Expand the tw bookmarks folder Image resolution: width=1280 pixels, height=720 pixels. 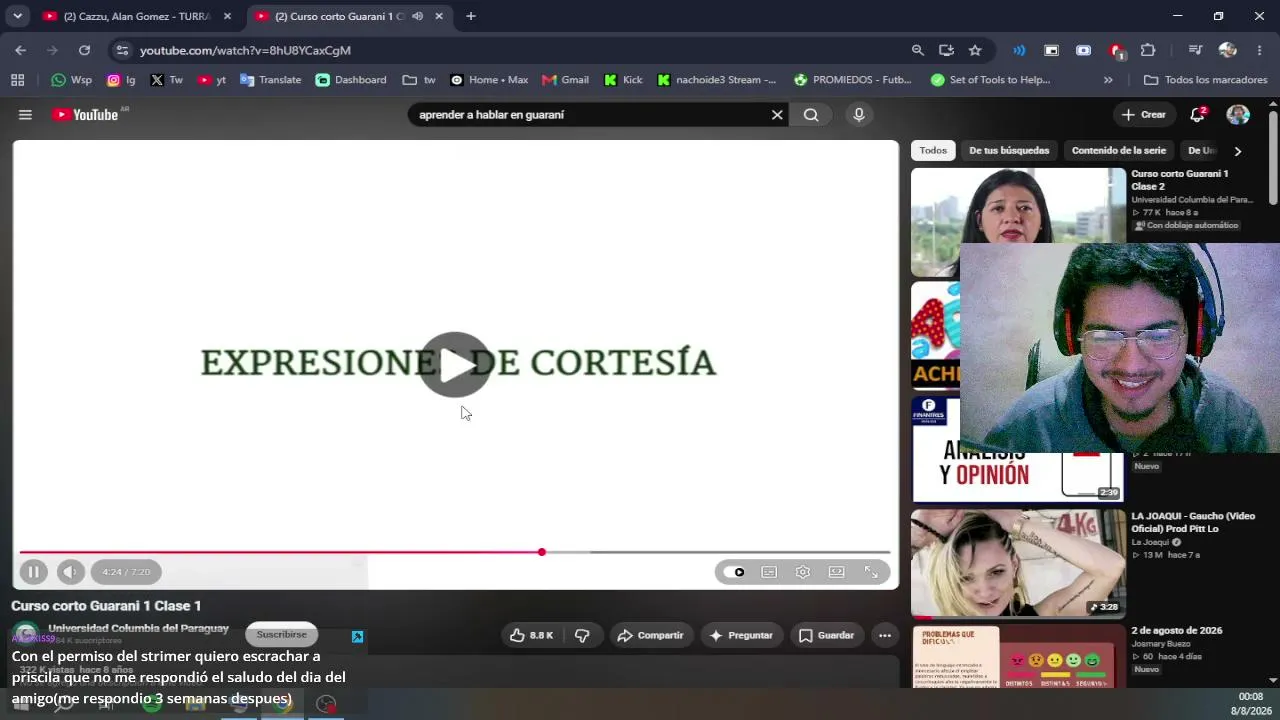419,80
